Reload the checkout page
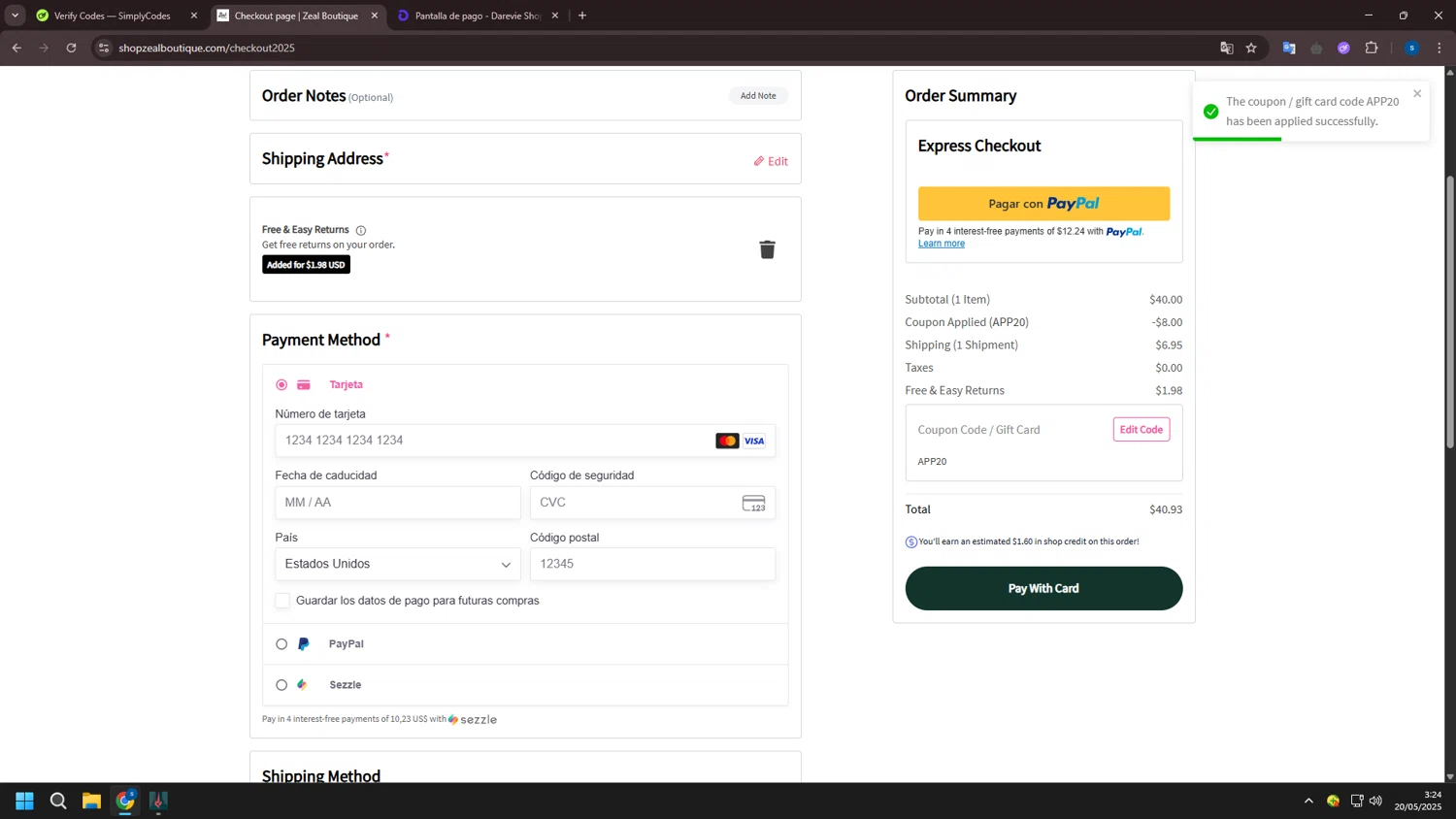1456x819 pixels. click(71, 48)
